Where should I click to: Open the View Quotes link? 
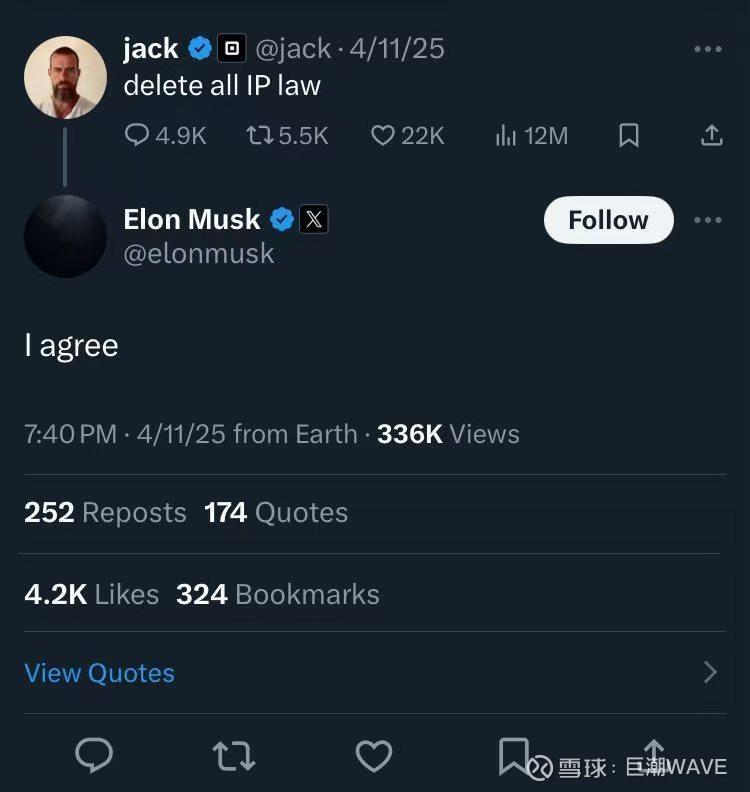point(100,673)
